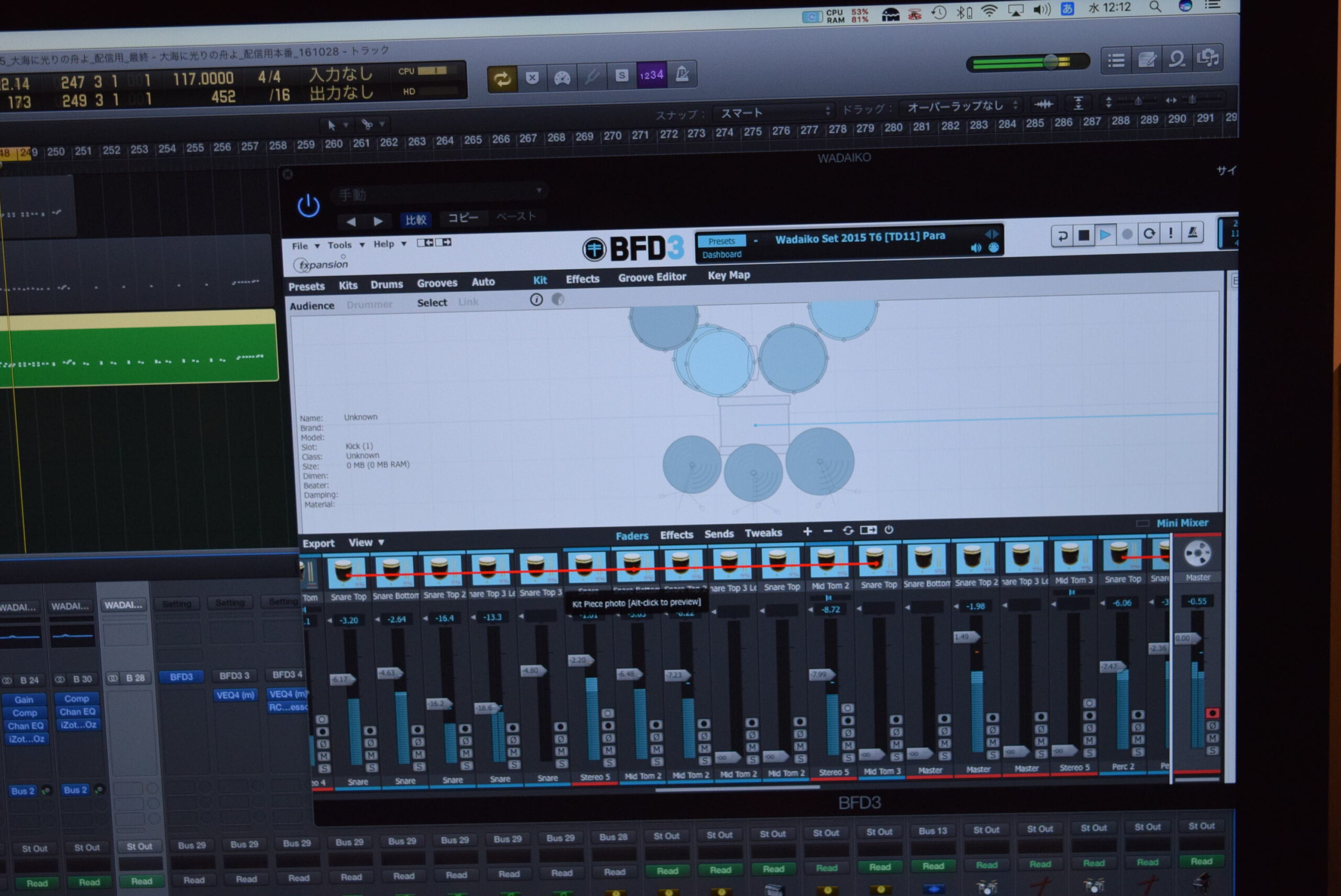Click the replace mode X button
The height and width of the screenshot is (896, 1341).
coord(532,78)
